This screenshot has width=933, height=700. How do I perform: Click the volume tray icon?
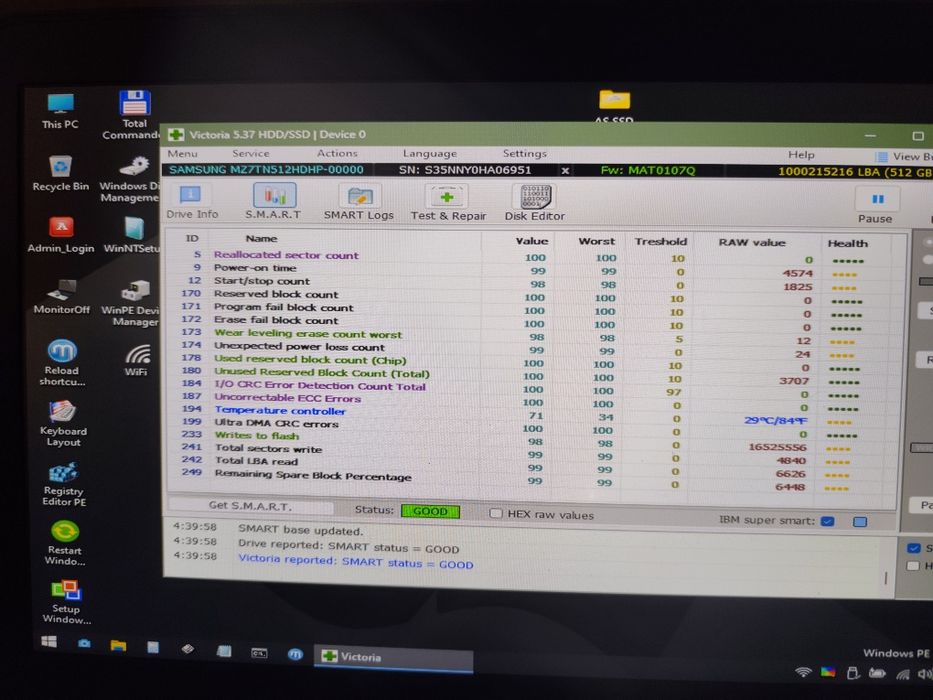(x=925, y=674)
